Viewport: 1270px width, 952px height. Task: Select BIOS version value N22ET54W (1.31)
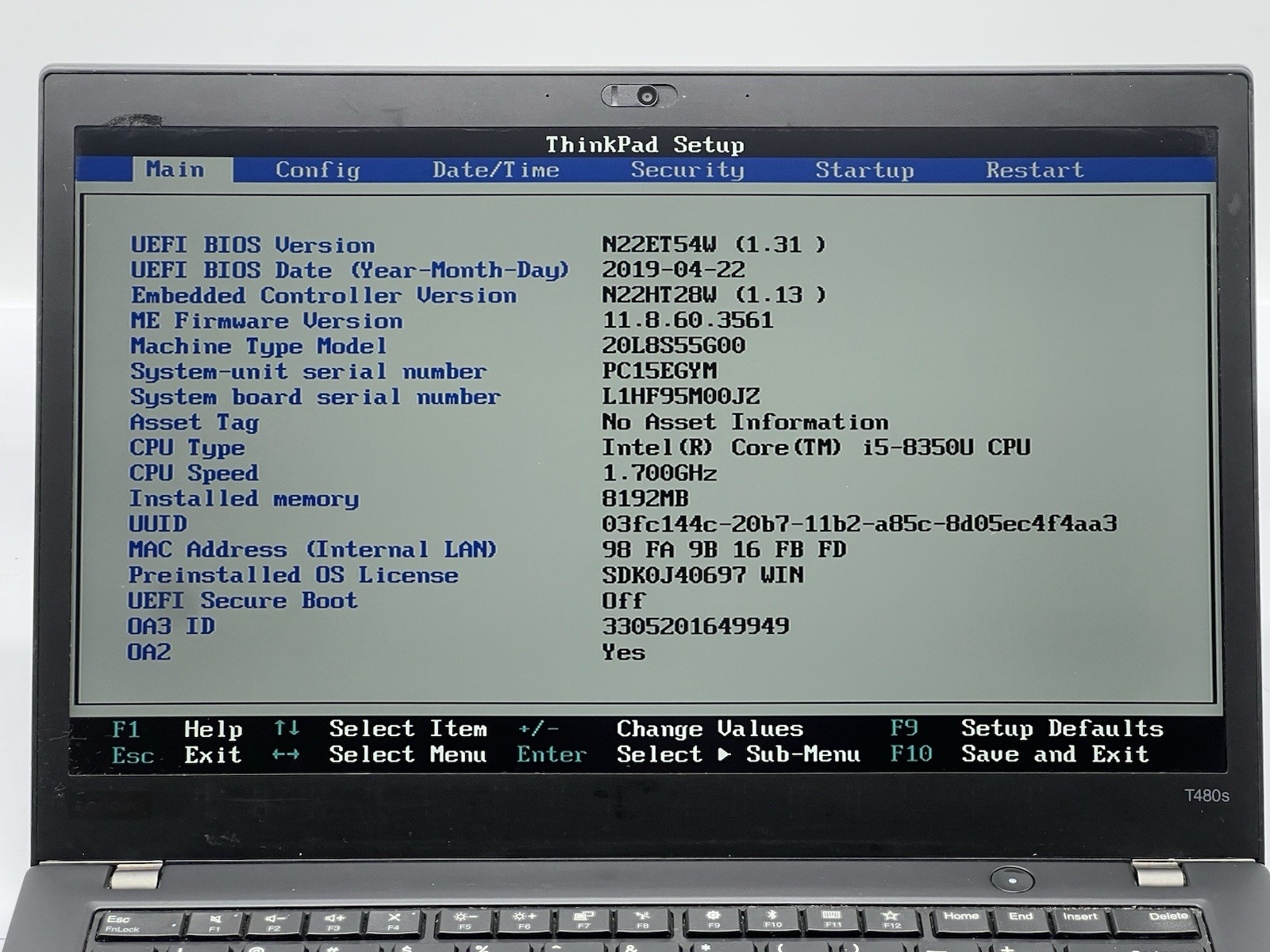[714, 244]
